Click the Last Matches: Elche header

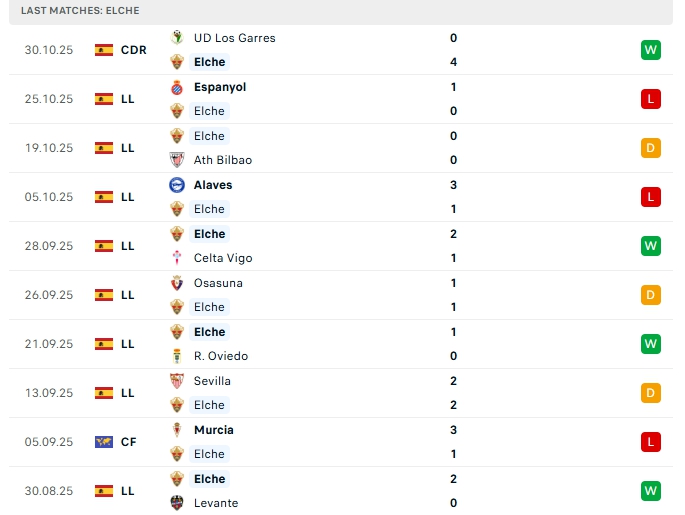pyautogui.click(x=80, y=10)
